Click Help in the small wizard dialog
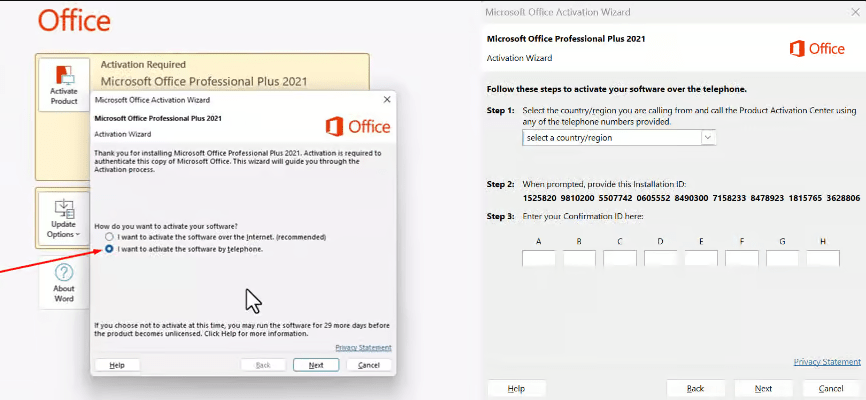The width and height of the screenshot is (866, 400). pos(117,365)
